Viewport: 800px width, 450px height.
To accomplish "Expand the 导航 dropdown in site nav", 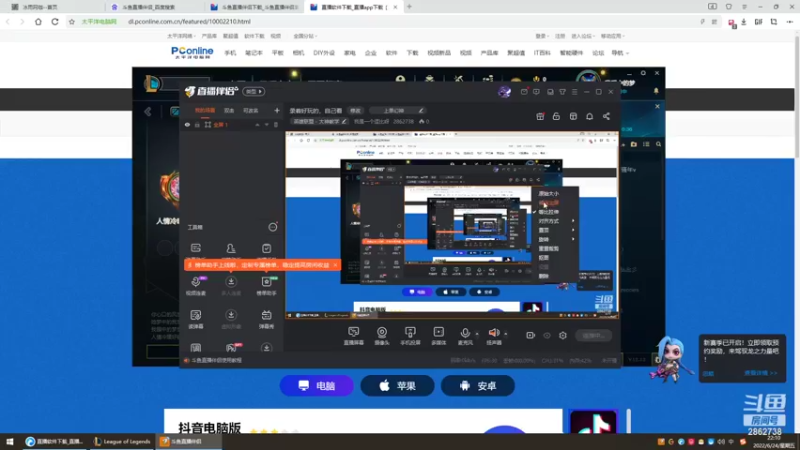I will 619,53.
